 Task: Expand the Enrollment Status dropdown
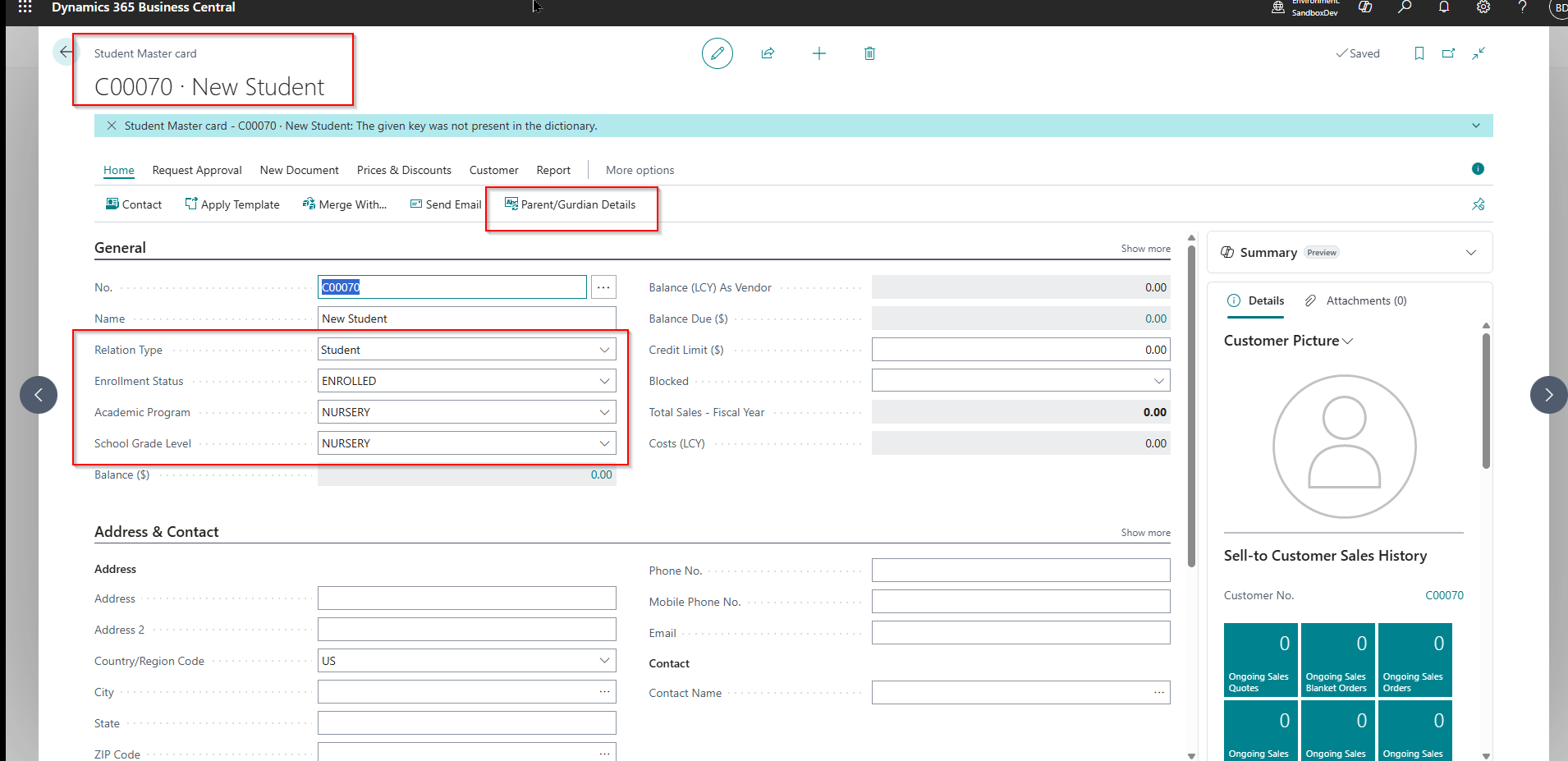[604, 381]
